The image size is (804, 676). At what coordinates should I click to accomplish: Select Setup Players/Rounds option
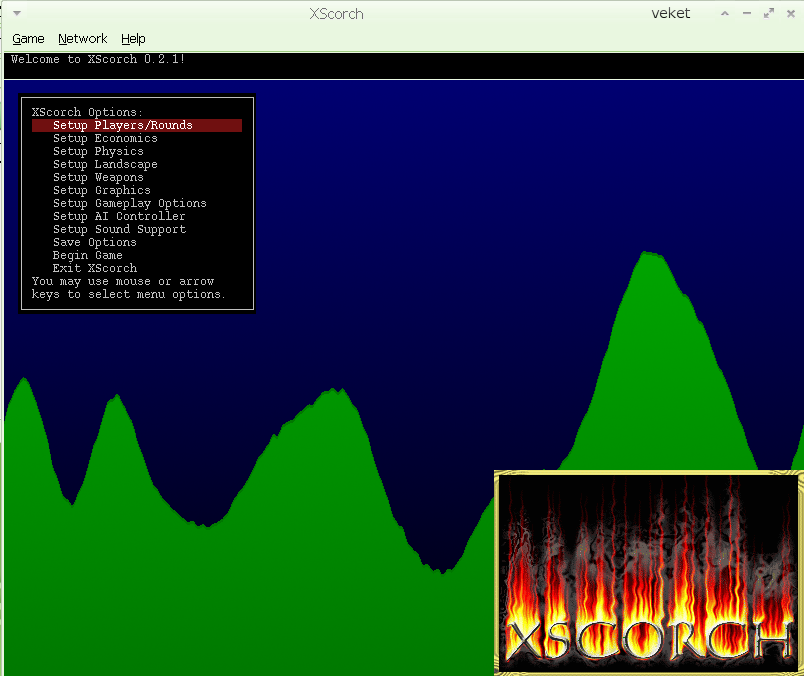(x=137, y=125)
